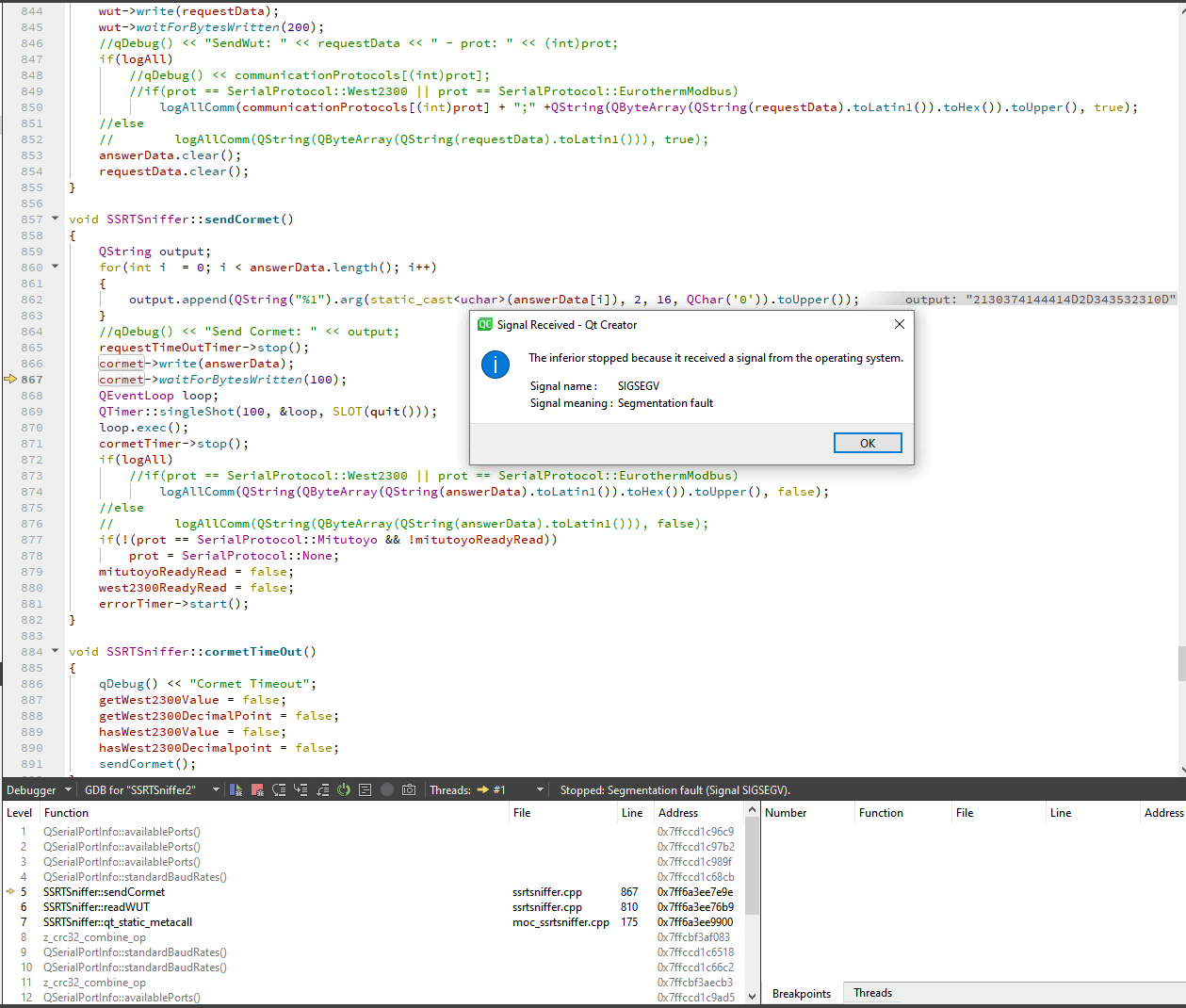
Task: Click the yellow arrow beside stack level 5
Action: (10, 891)
